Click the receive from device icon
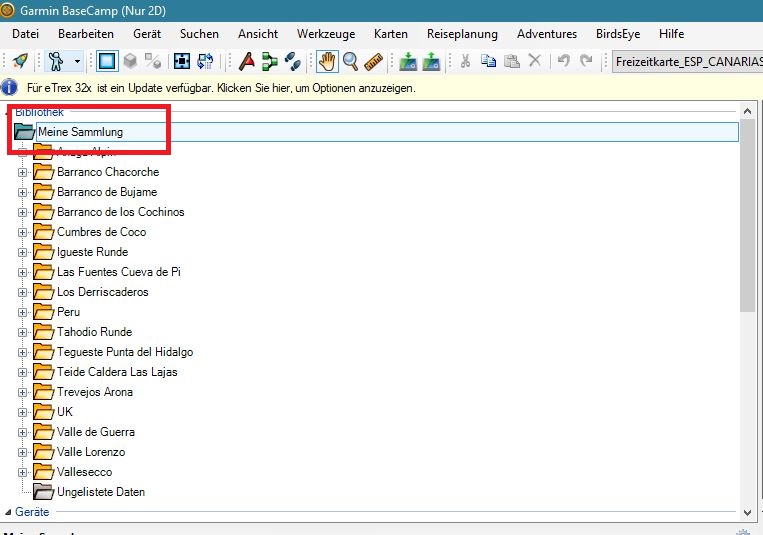Image resolution: width=763 pixels, height=535 pixels. point(431,61)
